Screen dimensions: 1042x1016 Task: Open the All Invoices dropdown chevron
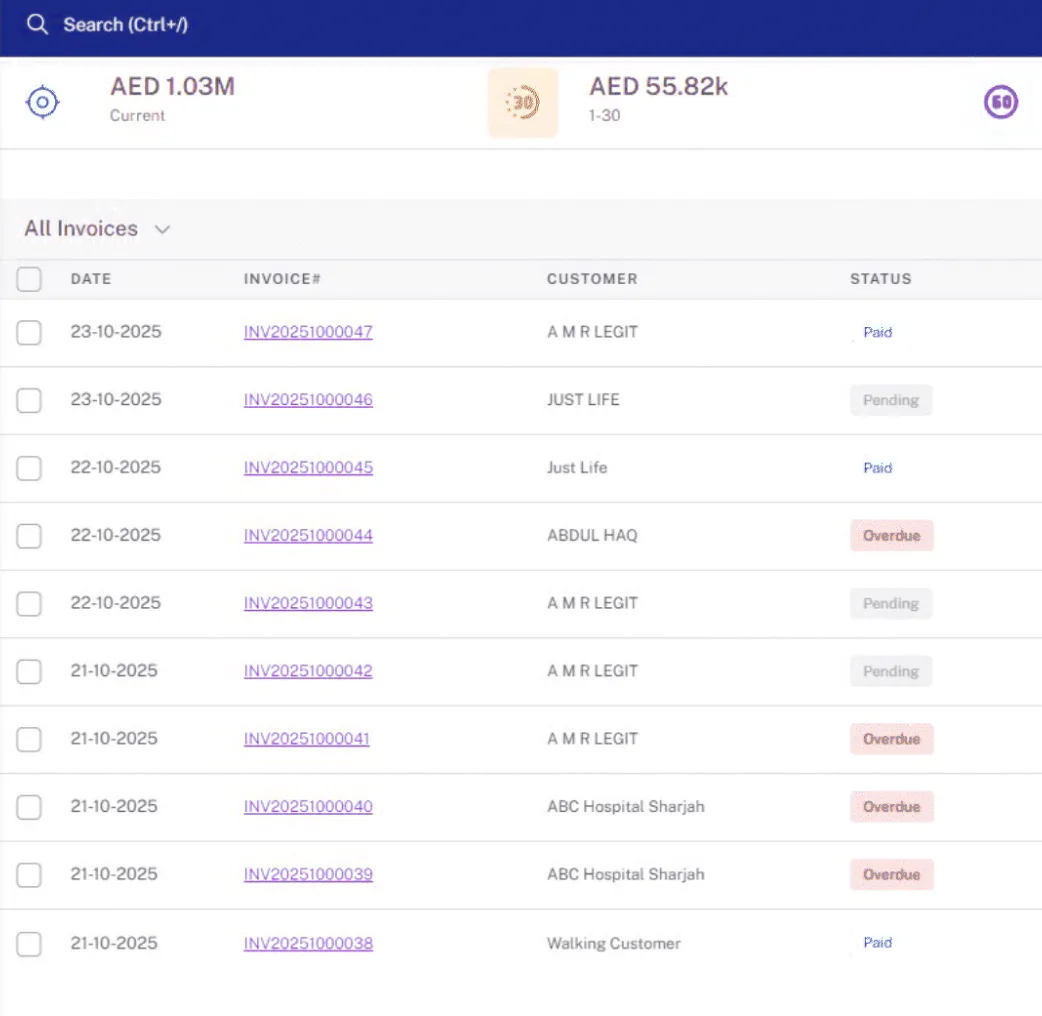162,229
